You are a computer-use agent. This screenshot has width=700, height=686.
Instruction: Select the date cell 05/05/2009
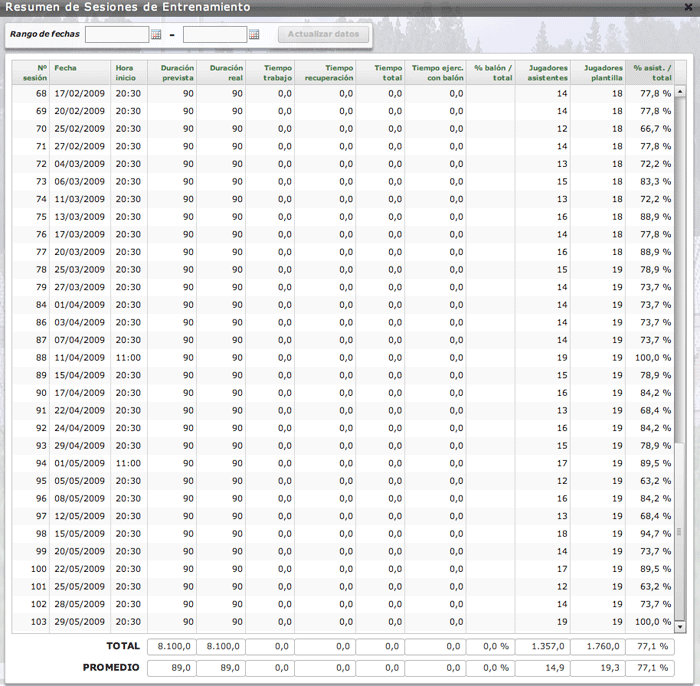pyautogui.click(x=79, y=481)
